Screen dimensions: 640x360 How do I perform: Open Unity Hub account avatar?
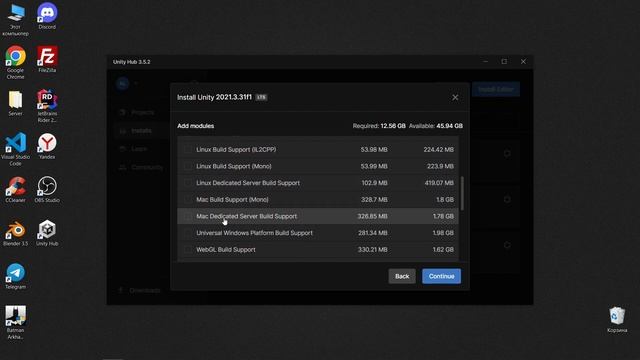click(x=122, y=84)
